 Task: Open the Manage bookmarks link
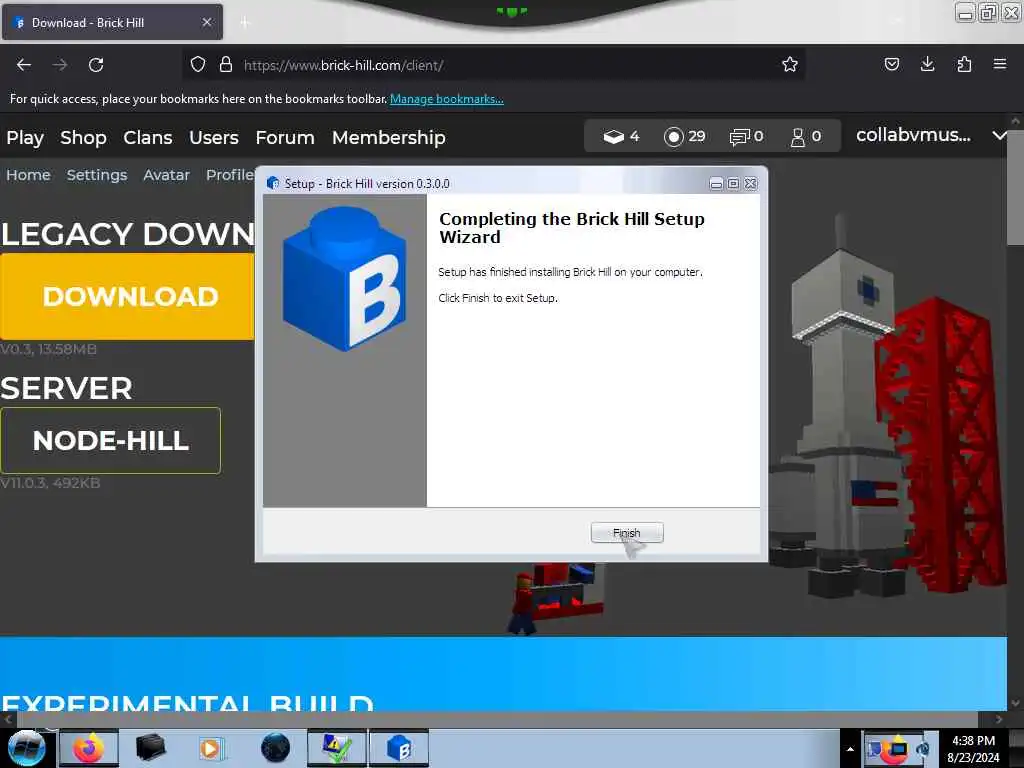(447, 99)
